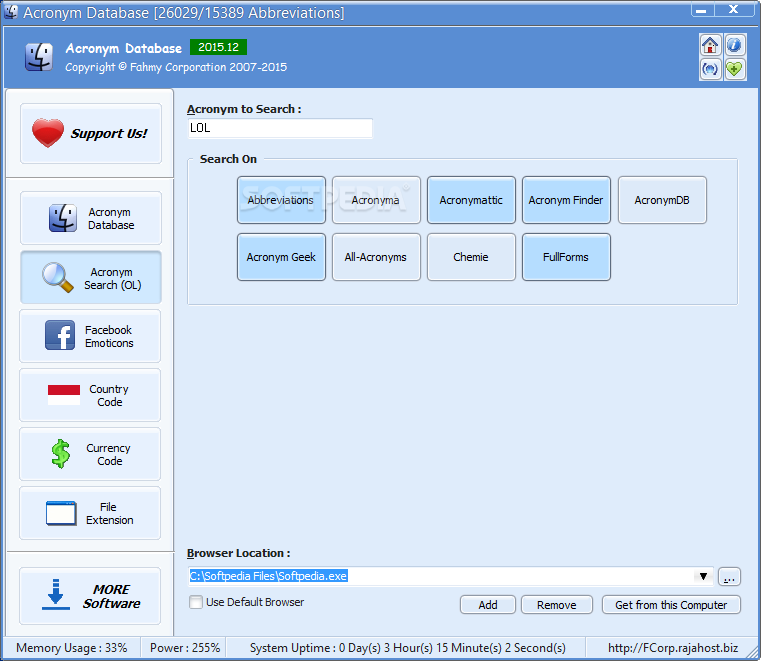761x661 pixels.
Task: Click the title bar application icon
Action: pos(11,12)
